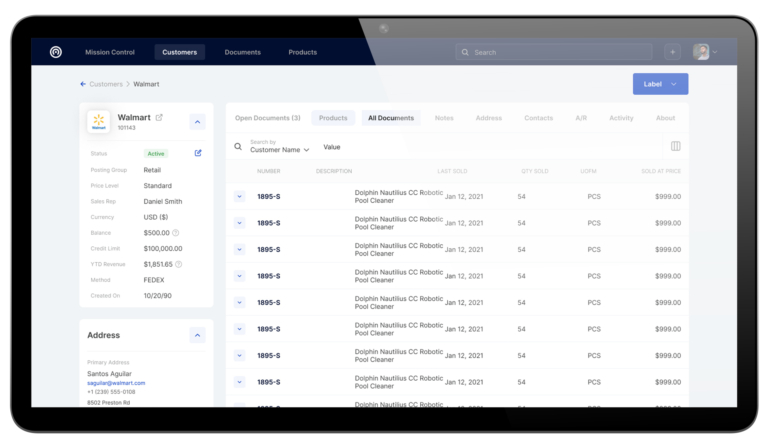Click the aguilar@walmart.com email link
Image resolution: width=768 pixels, height=447 pixels.
point(116,383)
